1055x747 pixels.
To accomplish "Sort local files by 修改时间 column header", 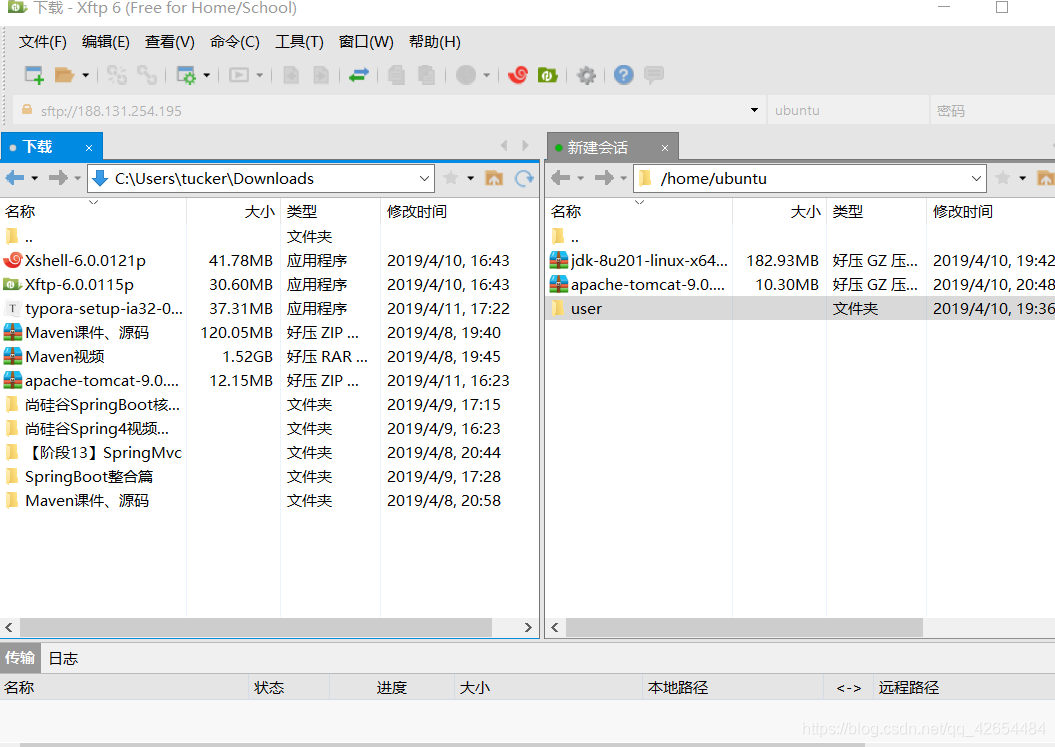I will 460,211.
